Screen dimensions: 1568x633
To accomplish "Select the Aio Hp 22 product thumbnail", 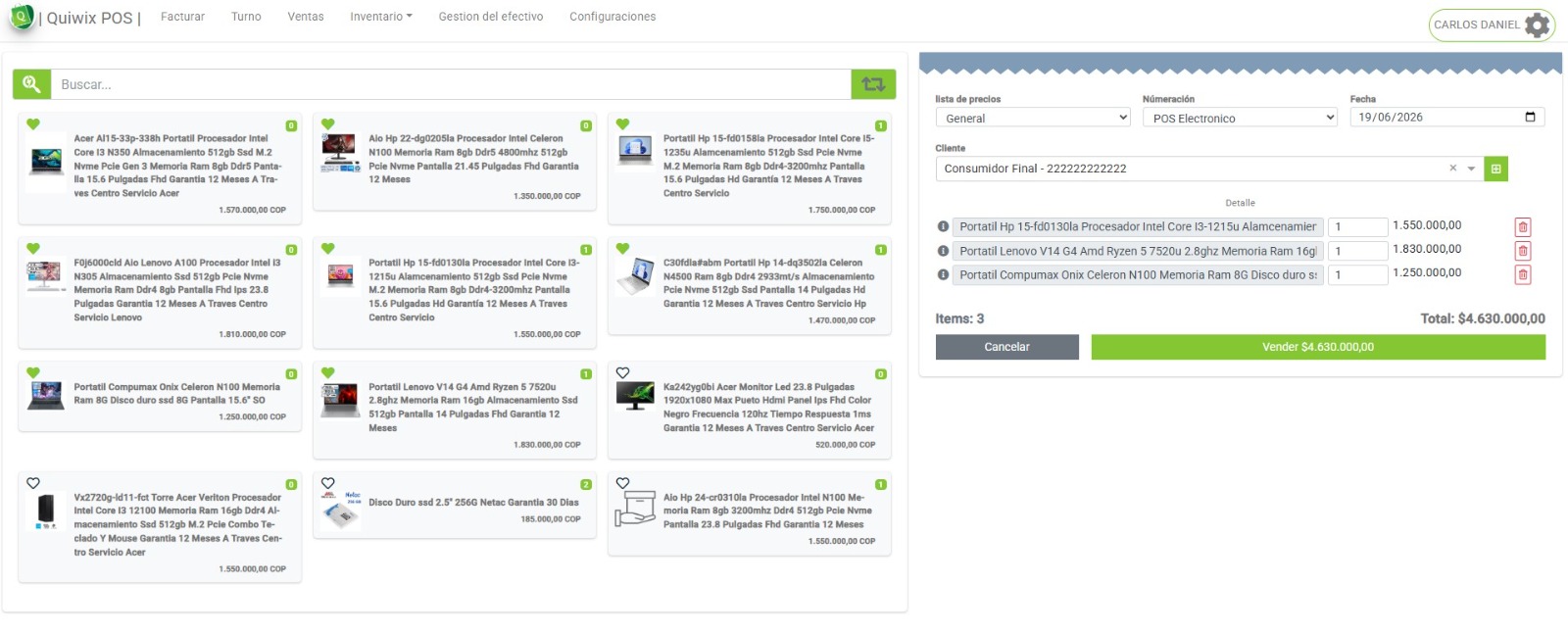I will (x=340, y=154).
